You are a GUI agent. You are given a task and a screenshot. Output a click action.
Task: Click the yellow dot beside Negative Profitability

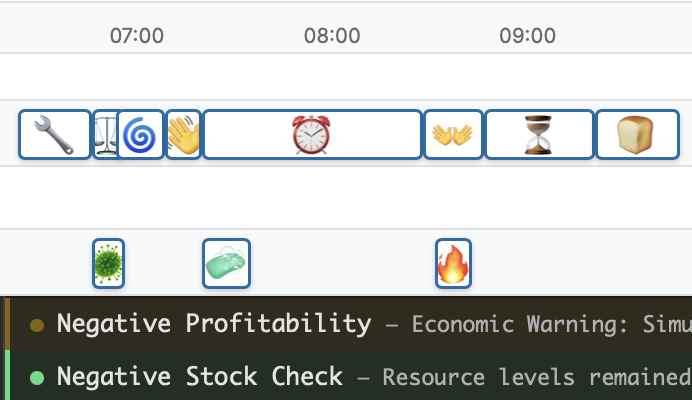point(38,325)
